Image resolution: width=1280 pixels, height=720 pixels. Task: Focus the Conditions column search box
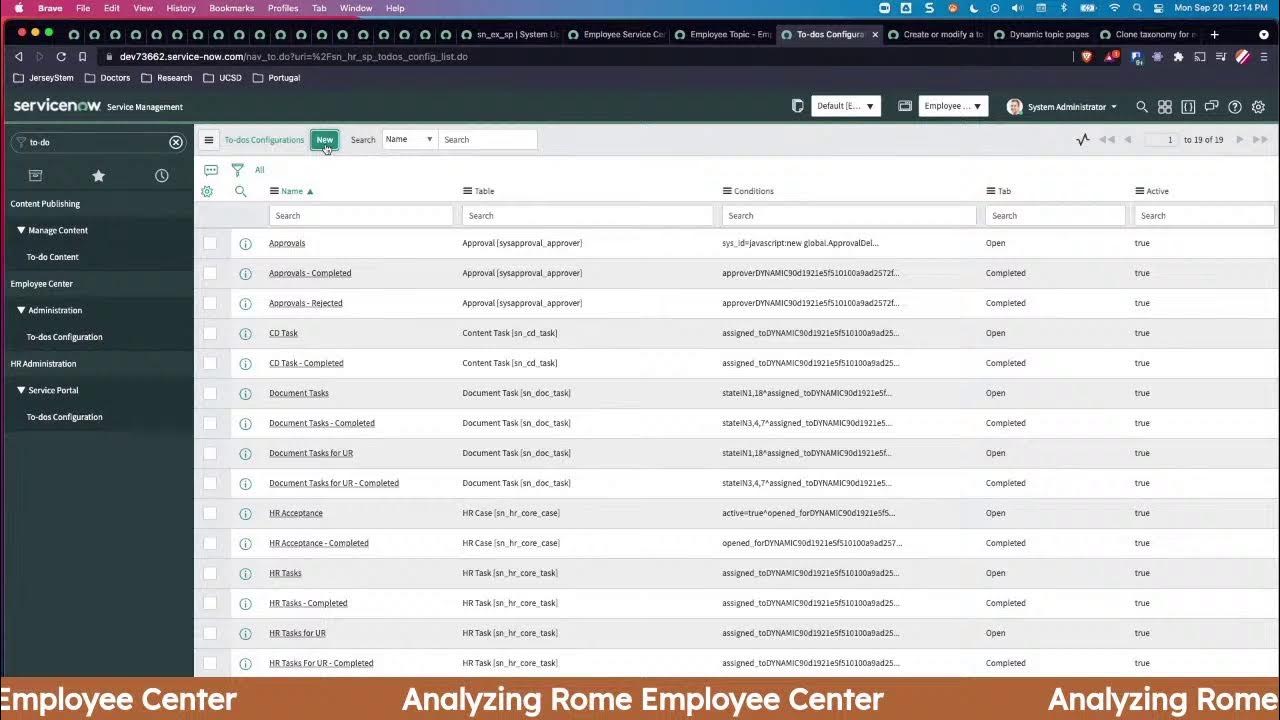849,215
